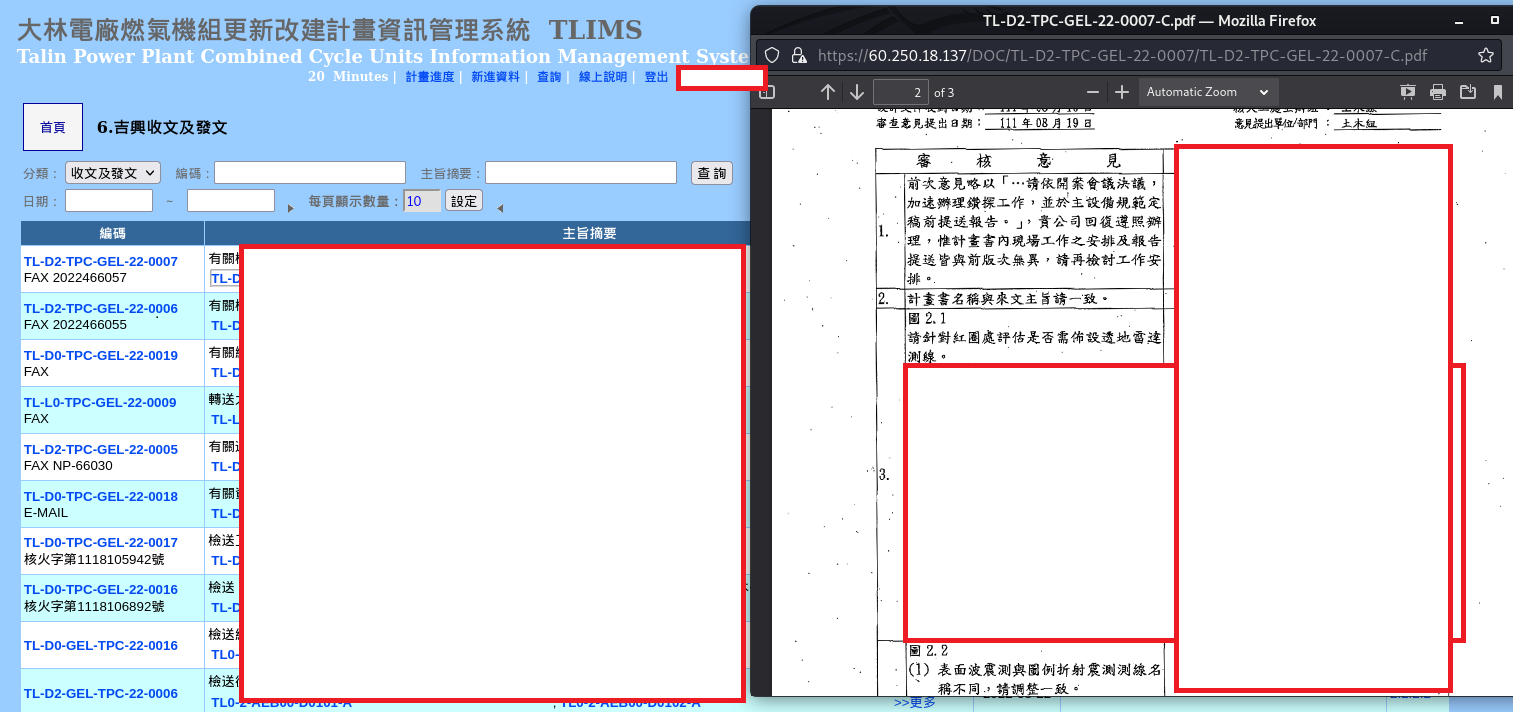Open document TL-D2-GEL-TPC-22-0006
1513x712 pixels.
pyautogui.click(x=101, y=694)
